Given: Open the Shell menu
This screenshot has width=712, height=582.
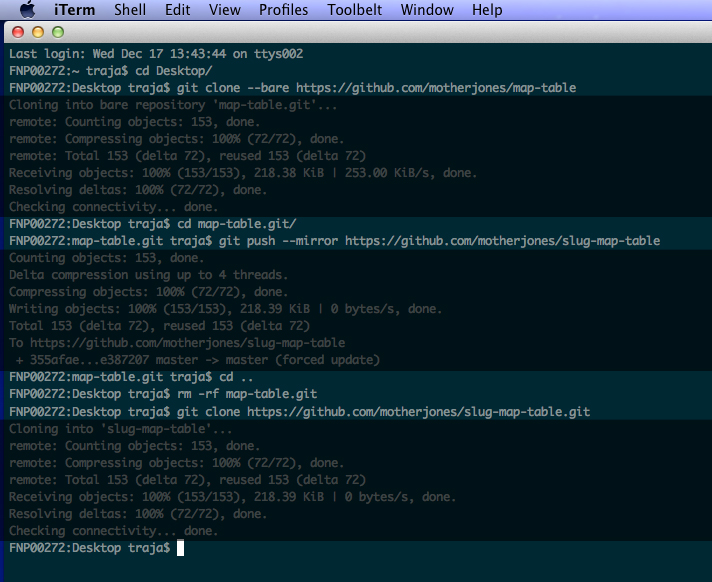Looking at the screenshot, I should pos(130,10).
